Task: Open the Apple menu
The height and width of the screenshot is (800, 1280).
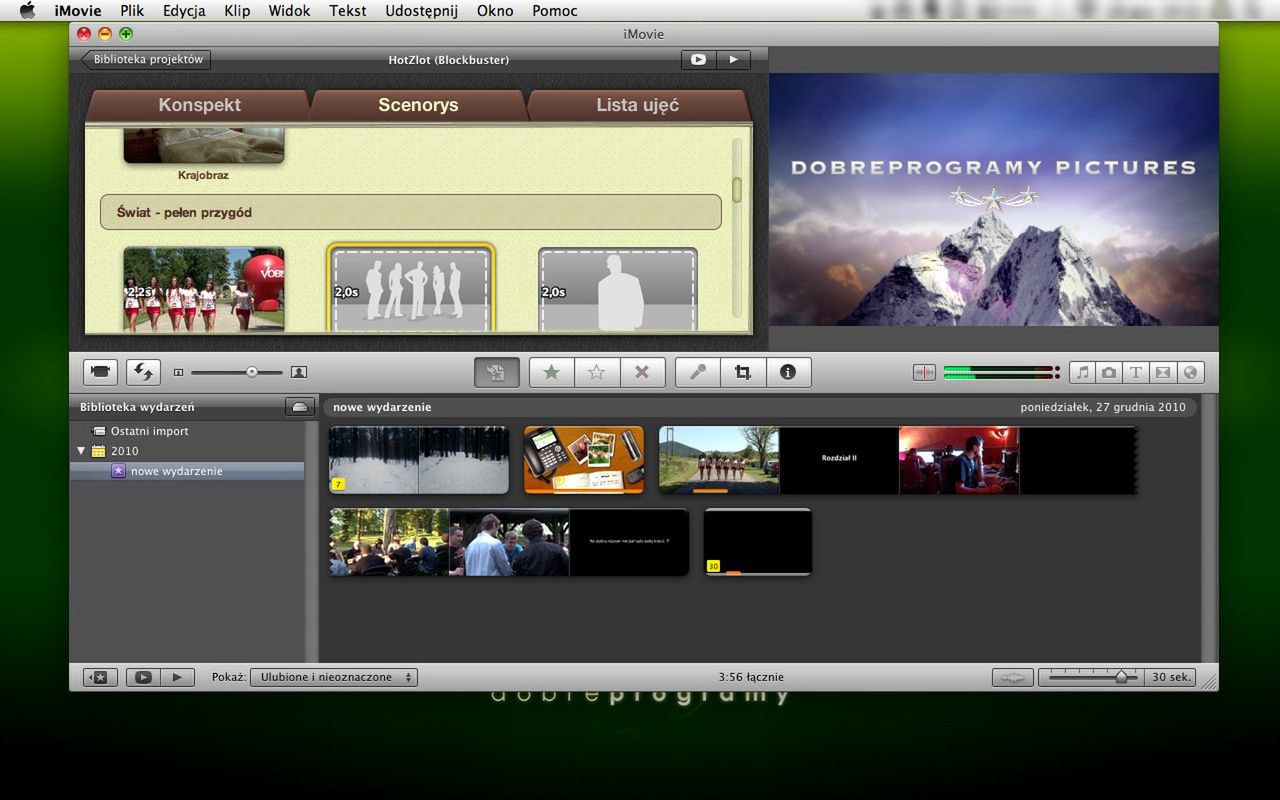Action: click(x=27, y=11)
